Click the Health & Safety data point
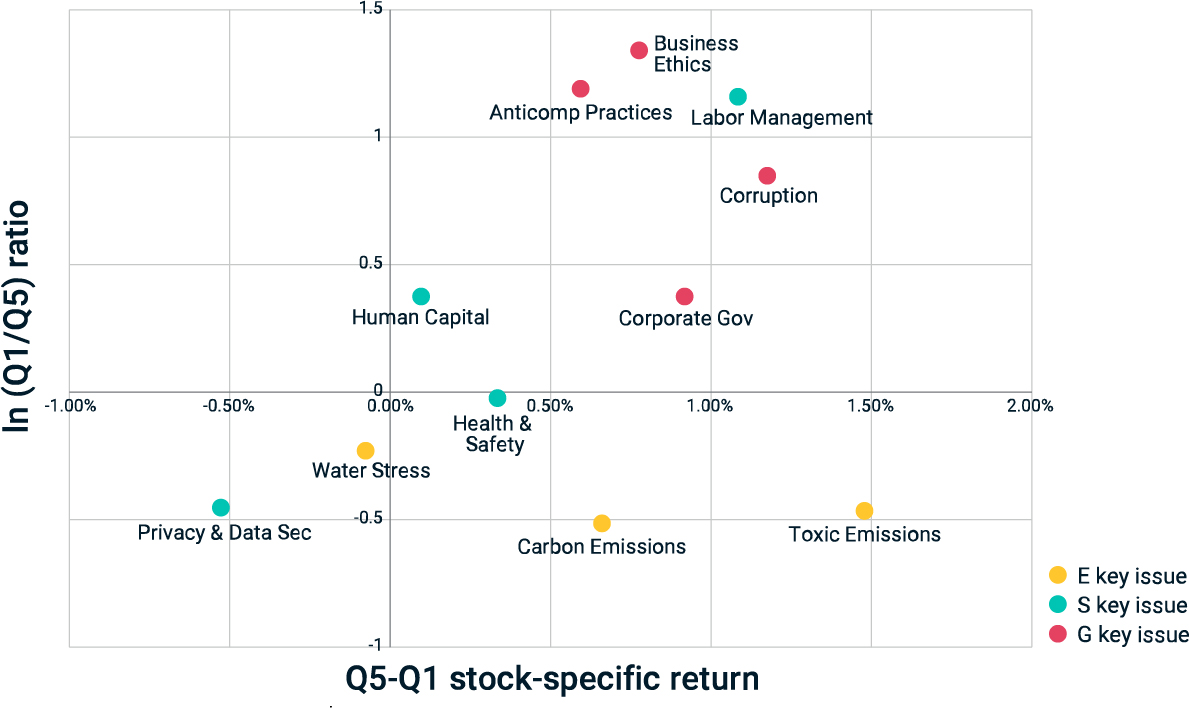1189x708 pixels. (497, 398)
